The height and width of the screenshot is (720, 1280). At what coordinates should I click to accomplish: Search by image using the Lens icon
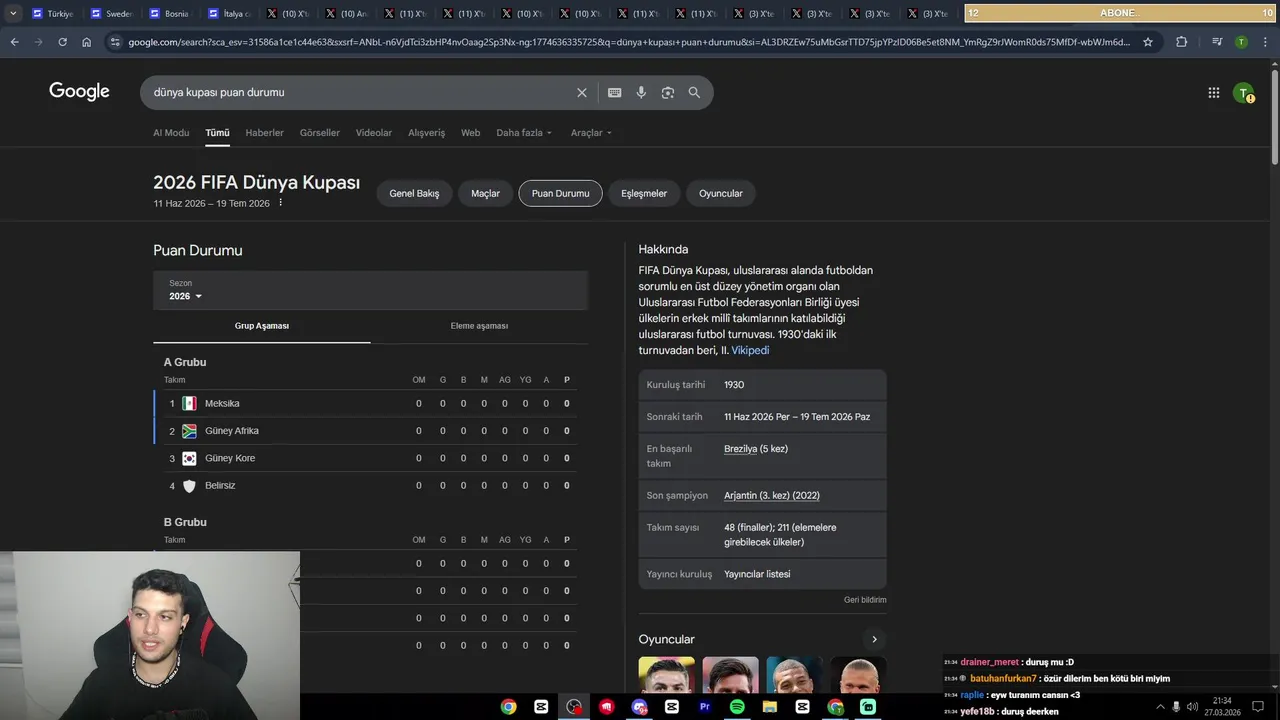(x=668, y=92)
